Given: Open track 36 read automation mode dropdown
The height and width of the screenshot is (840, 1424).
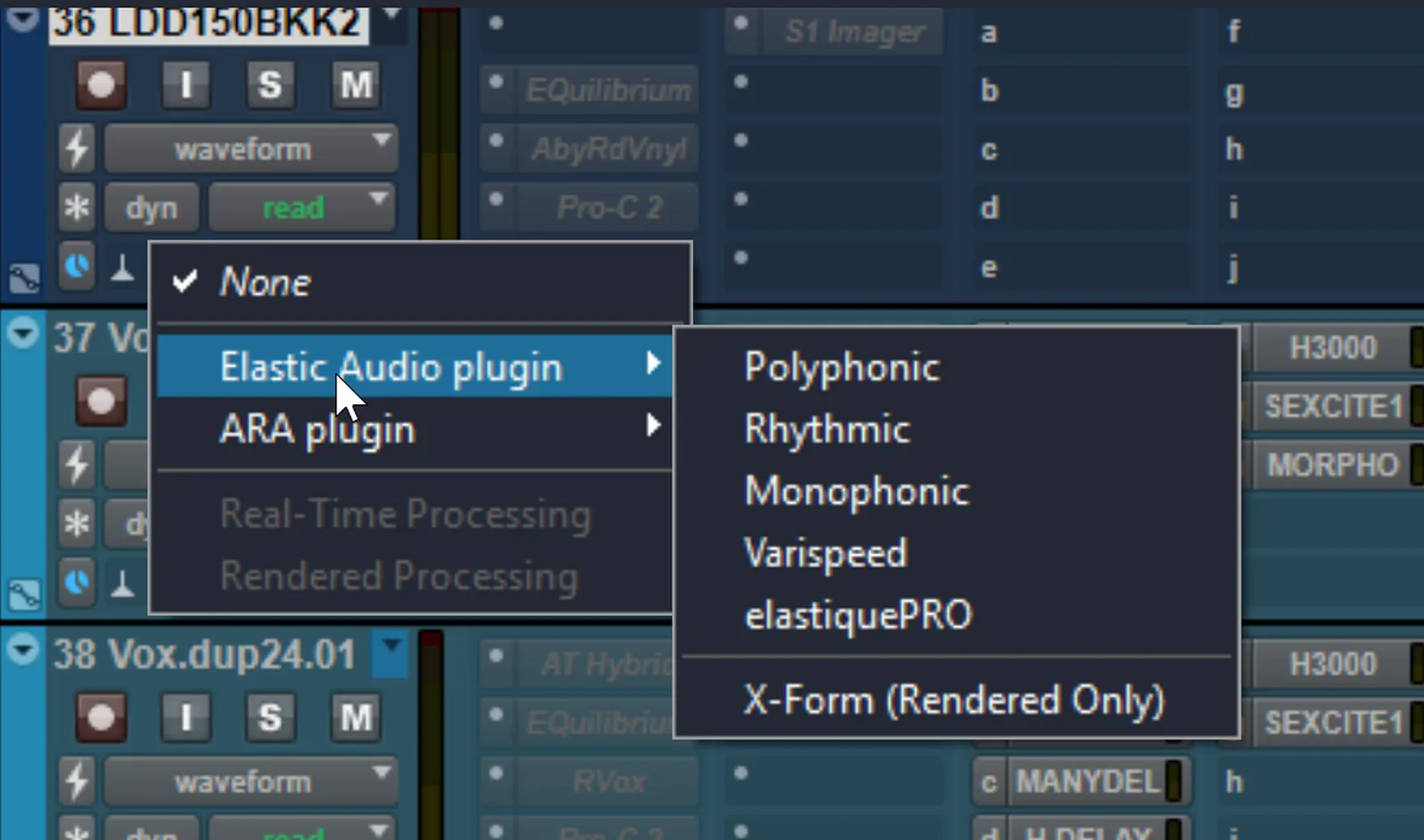Looking at the screenshot, I should pos(303,207).
